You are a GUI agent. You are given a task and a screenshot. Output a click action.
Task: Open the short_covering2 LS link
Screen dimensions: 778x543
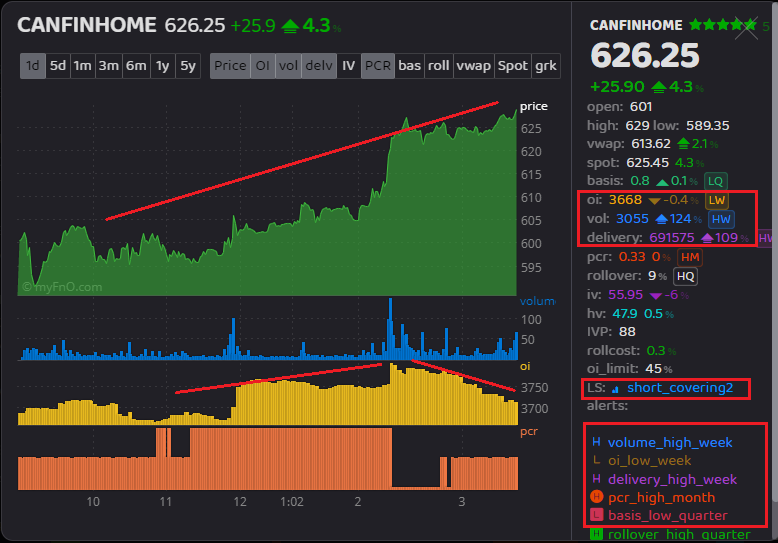tap(680, 388)
